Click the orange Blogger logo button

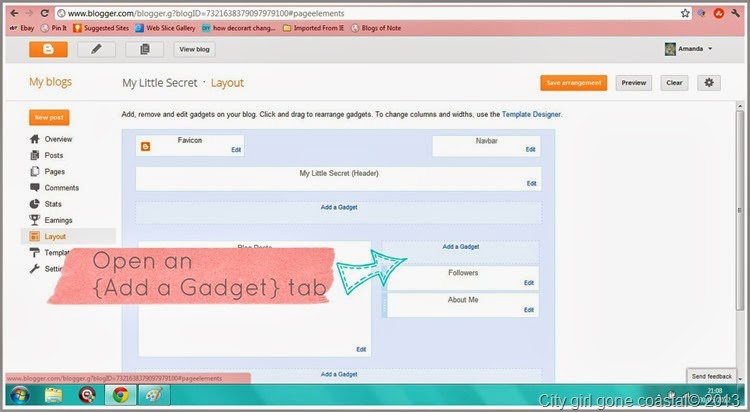tap(48, 49)
